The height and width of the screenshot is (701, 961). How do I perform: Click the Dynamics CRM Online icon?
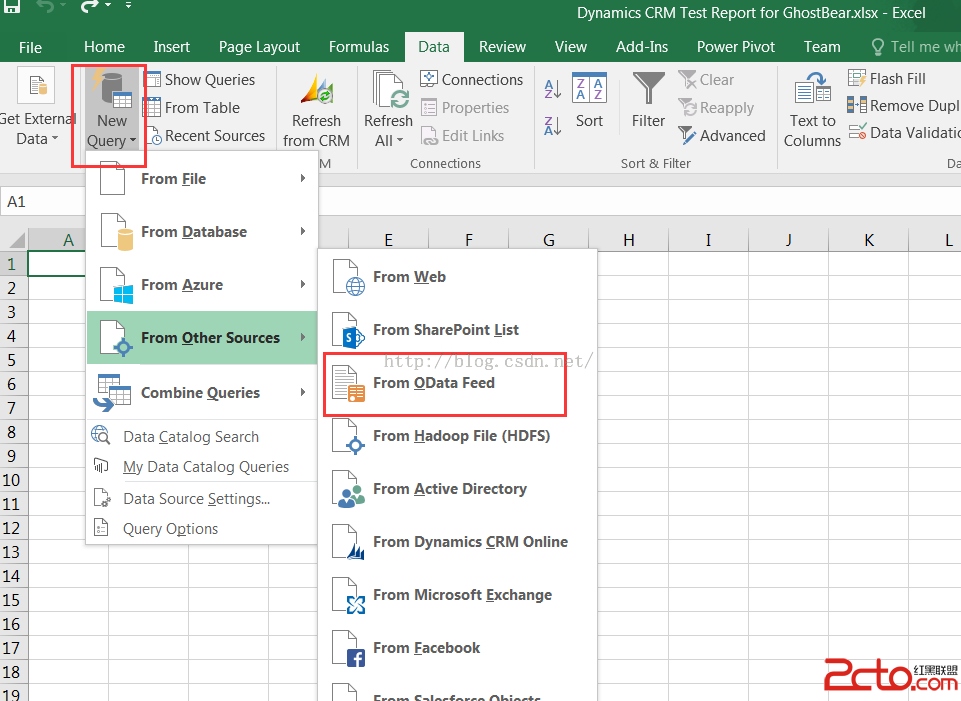coord(349,542)
